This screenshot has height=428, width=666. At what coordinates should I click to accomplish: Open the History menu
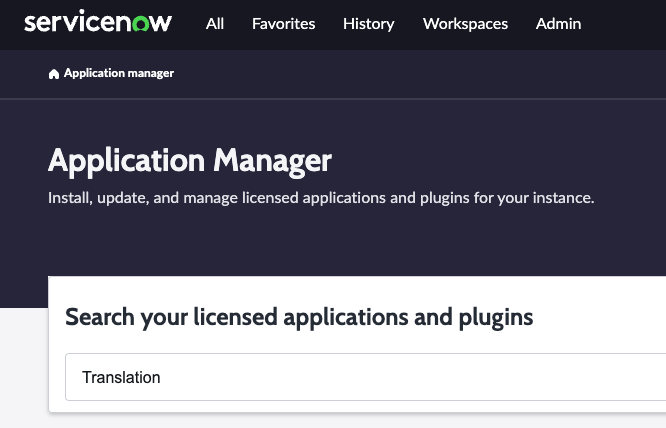[x=369, y=24]
